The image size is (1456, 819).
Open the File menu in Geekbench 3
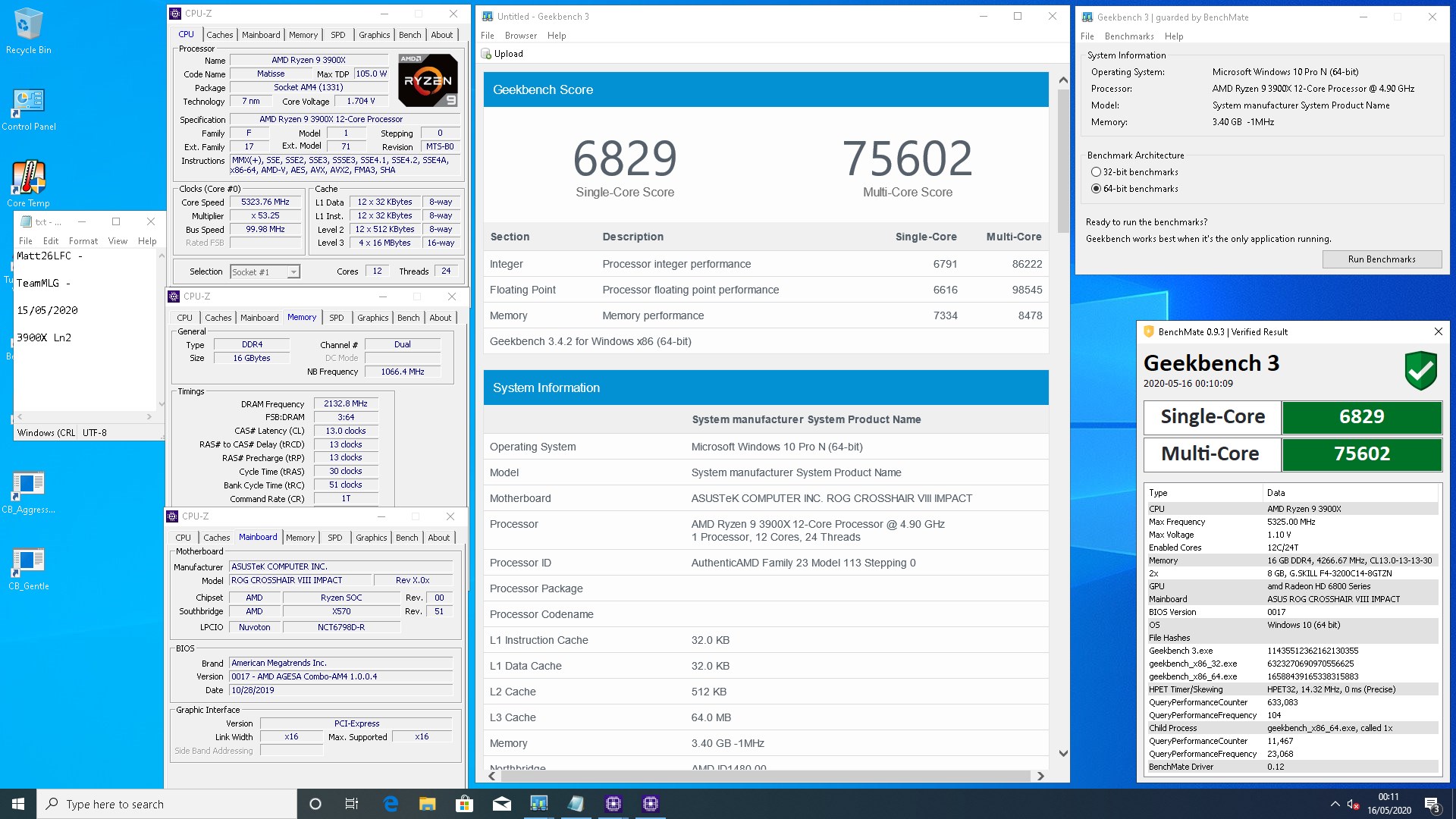[x=488, y=36]
